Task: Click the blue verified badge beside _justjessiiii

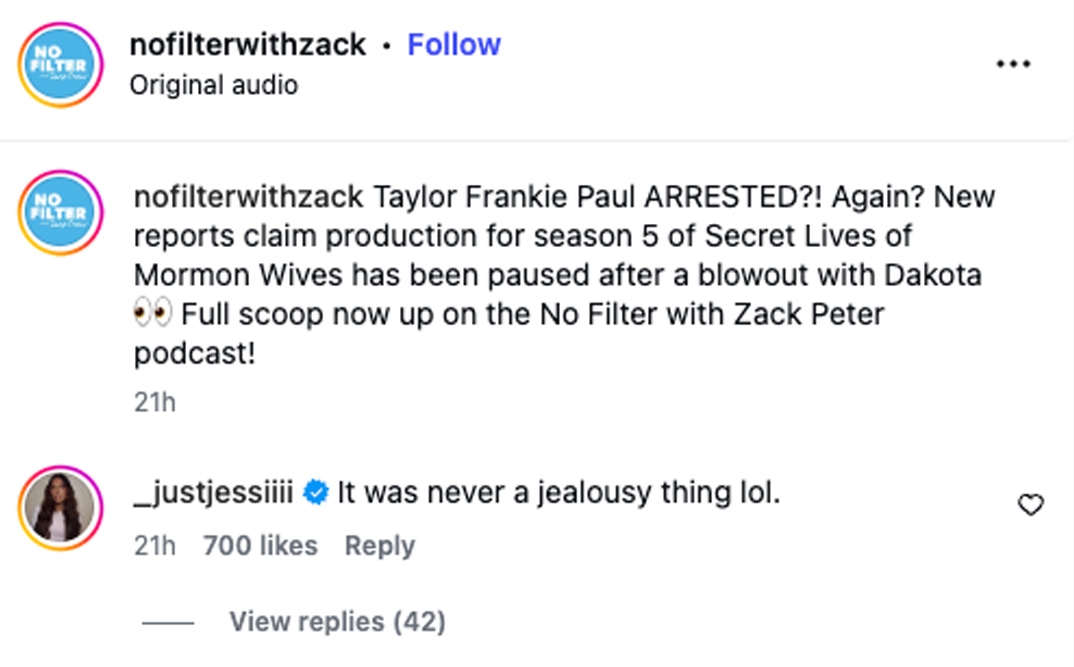Action: click(316, 490)
